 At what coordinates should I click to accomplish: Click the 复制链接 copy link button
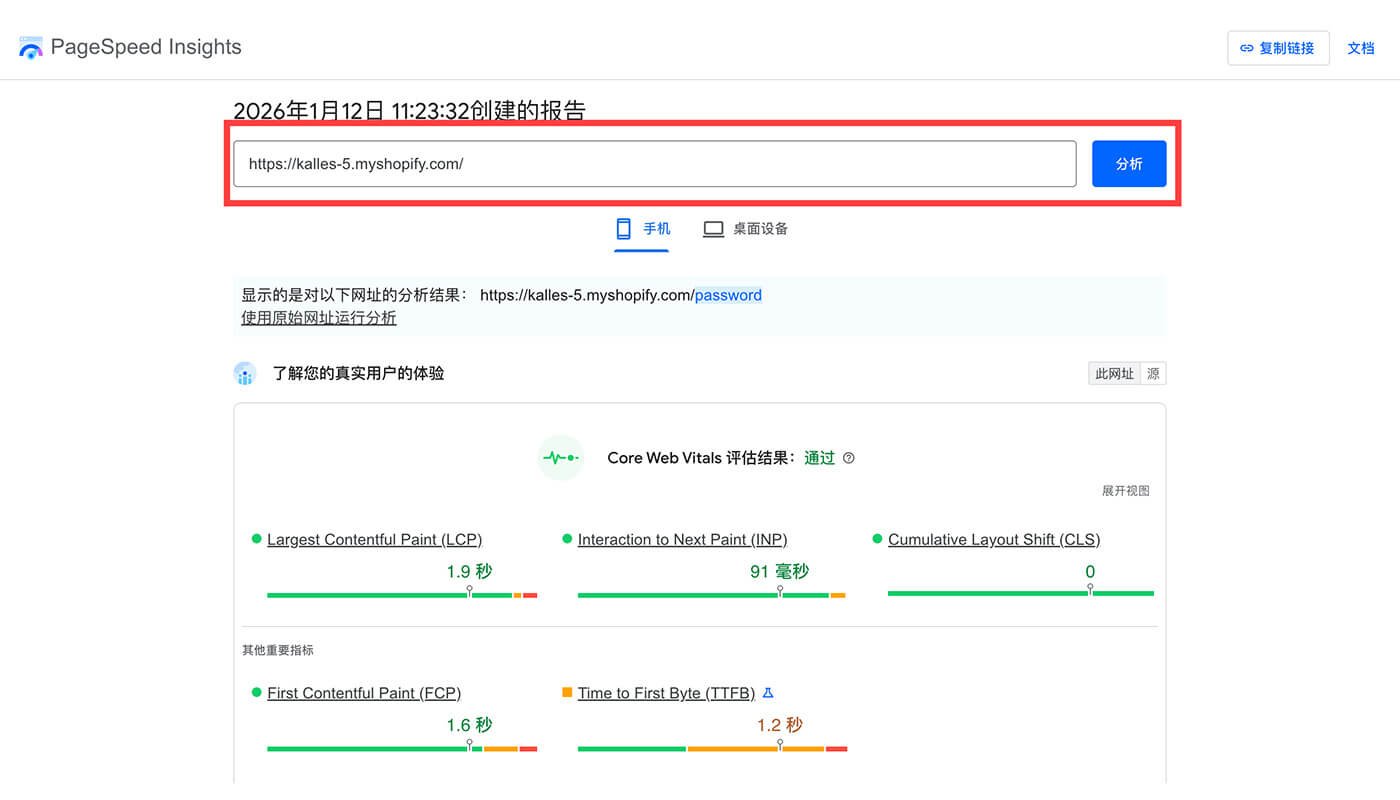click(x=1277, y=48)
